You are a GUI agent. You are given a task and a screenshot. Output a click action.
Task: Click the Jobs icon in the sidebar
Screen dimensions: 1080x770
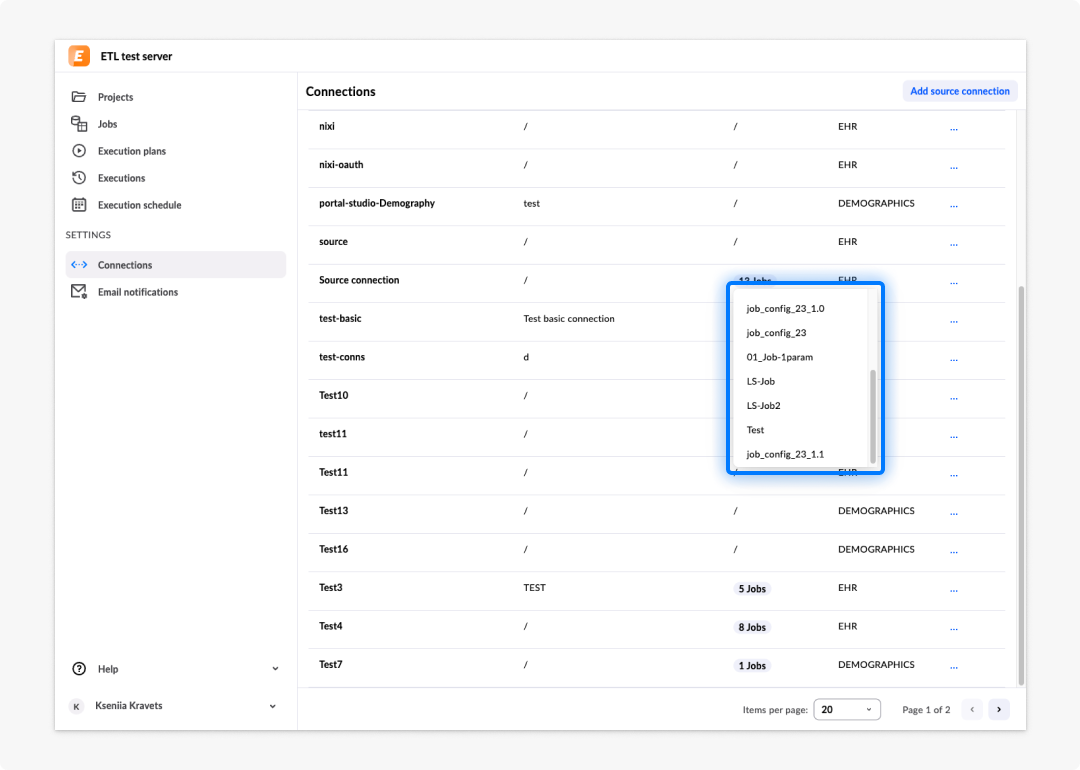pyautogui.click(x=79, y=123)
